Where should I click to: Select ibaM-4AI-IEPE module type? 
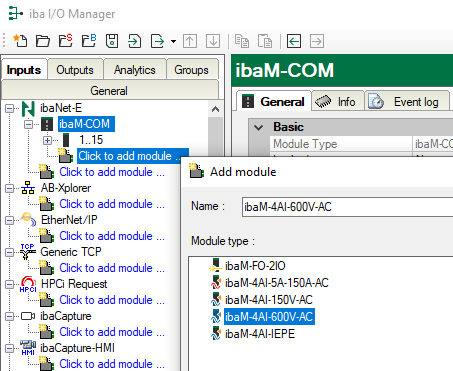(260, 334)
